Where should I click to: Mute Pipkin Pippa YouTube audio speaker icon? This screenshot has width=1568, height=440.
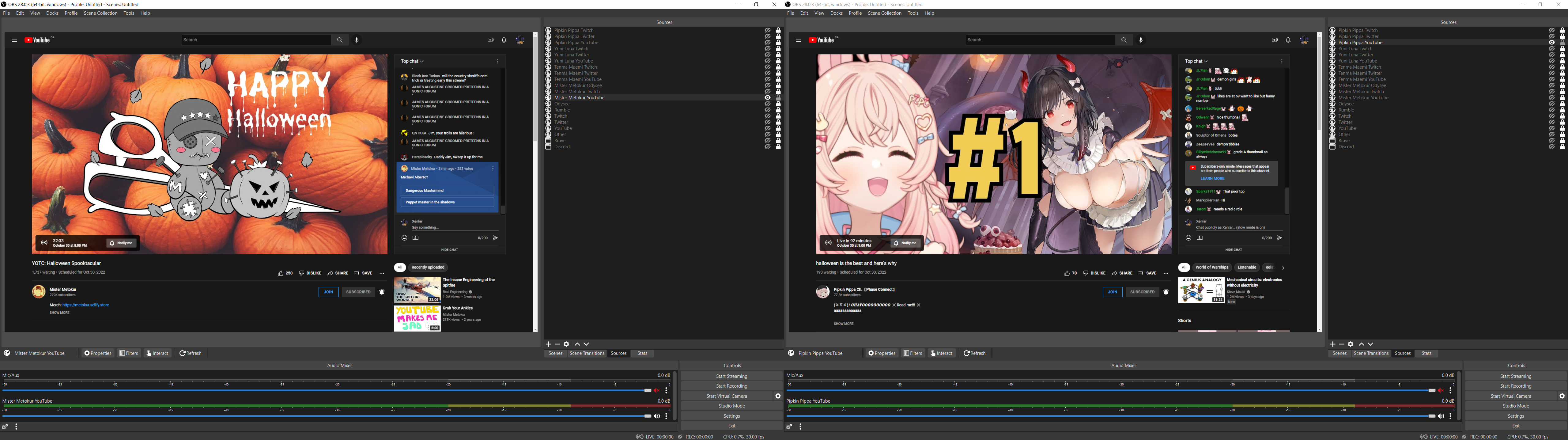tap(1440, 416)
